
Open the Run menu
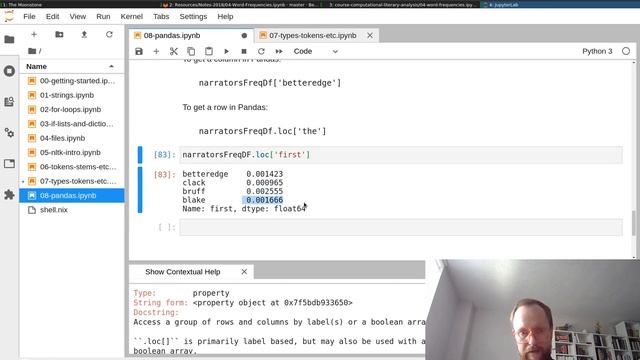tap(103, 17)
